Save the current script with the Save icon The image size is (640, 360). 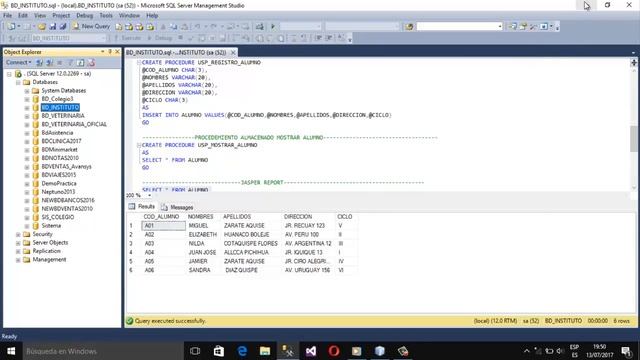[53, 27]
